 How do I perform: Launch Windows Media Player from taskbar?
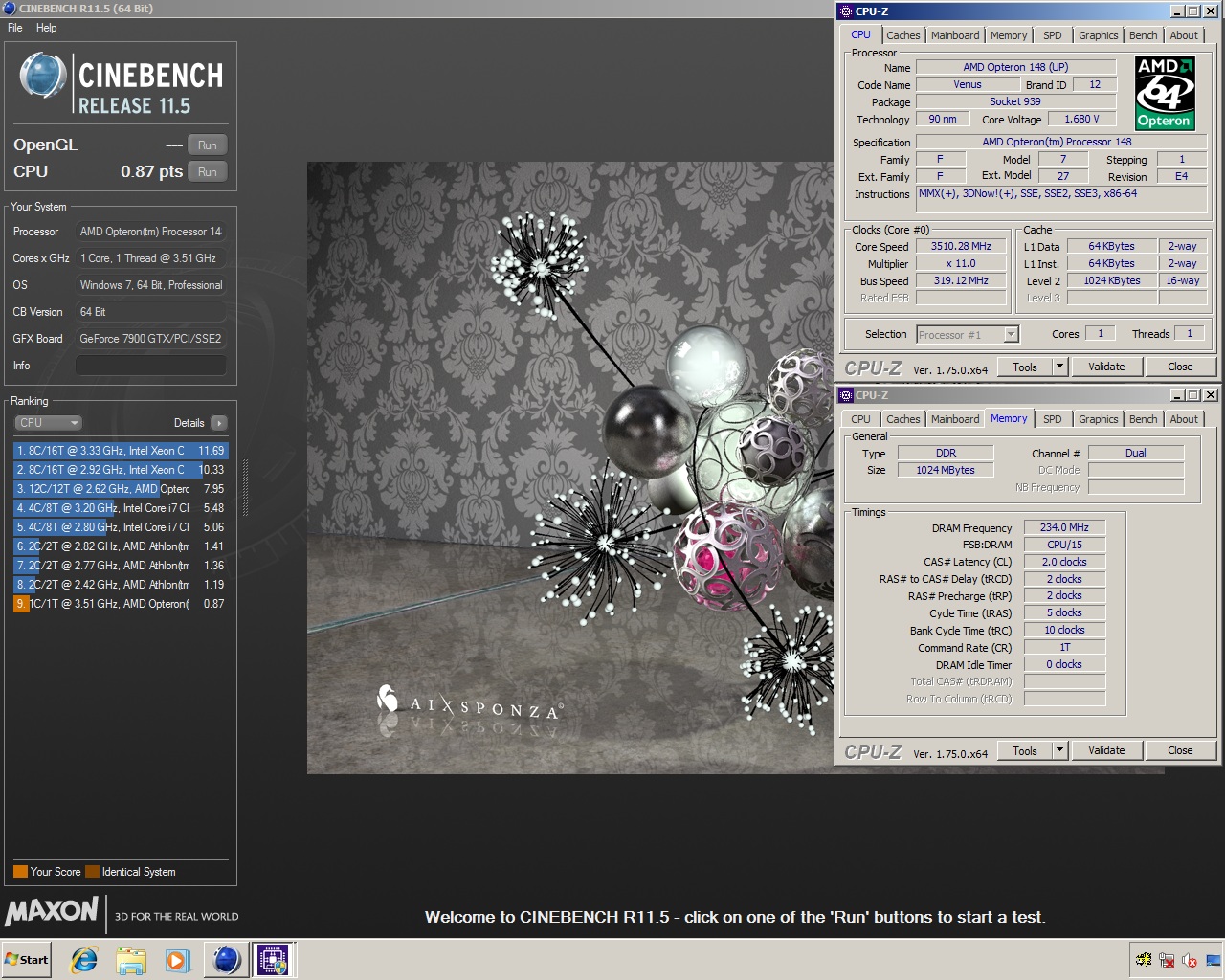[177, 960]
